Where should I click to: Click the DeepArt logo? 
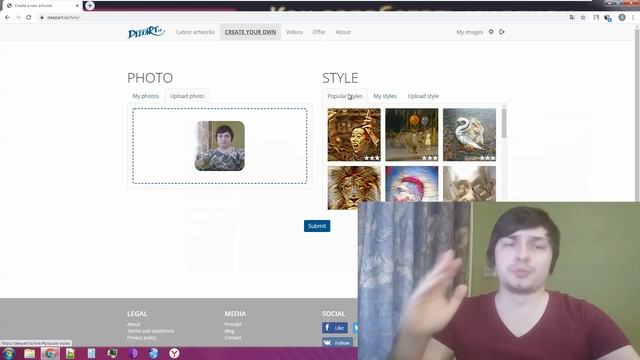[146, 32]
